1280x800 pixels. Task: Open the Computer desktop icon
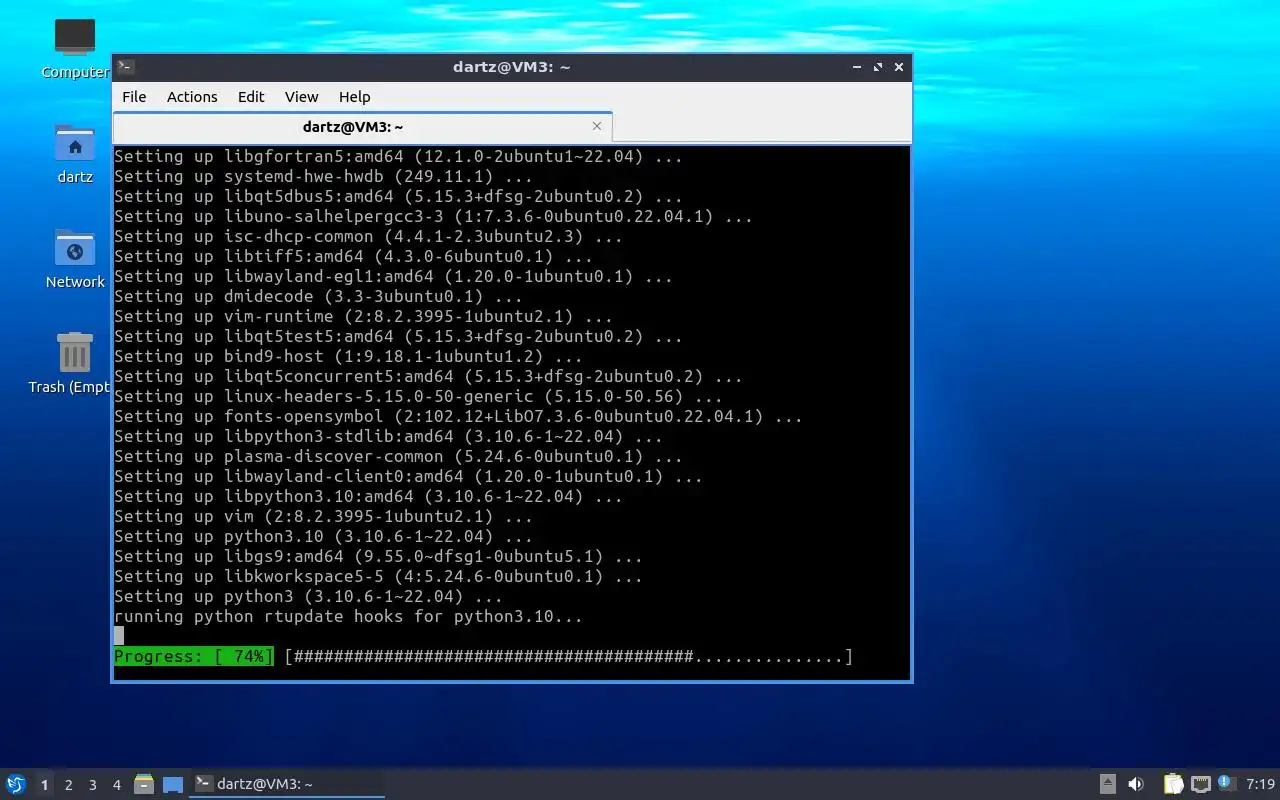point(75,49)
